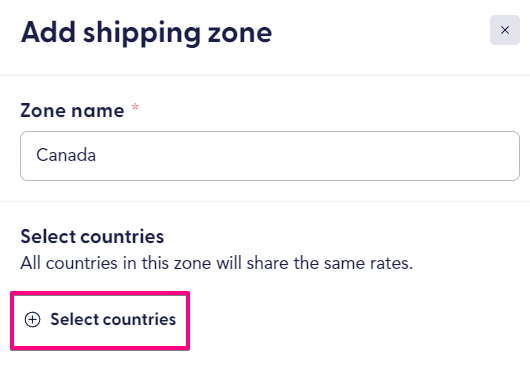Click empty area of Zone name textbox
Image resolution: width=530 pixels, height=366 pixels.
coord(304,156)
